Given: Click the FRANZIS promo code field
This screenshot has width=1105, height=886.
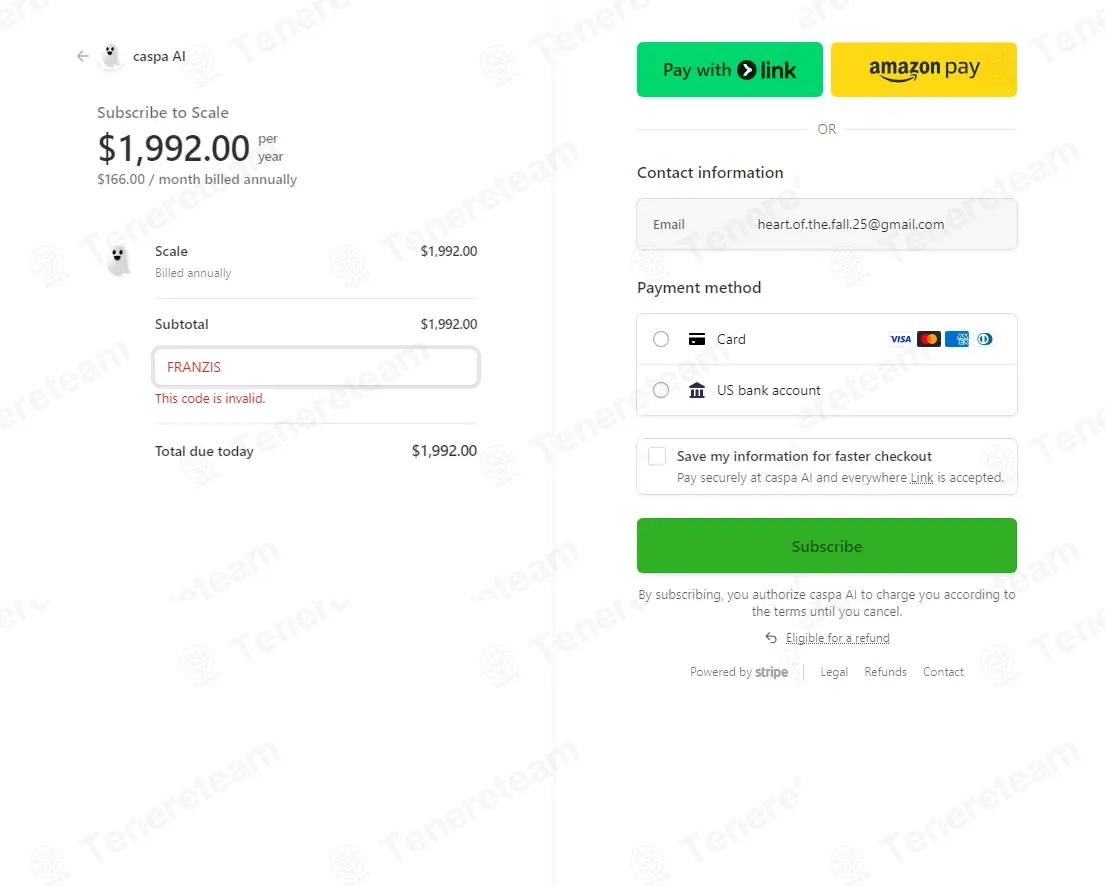Looking at the screenshot, I should pyautogui.click(x=316, y=368).
